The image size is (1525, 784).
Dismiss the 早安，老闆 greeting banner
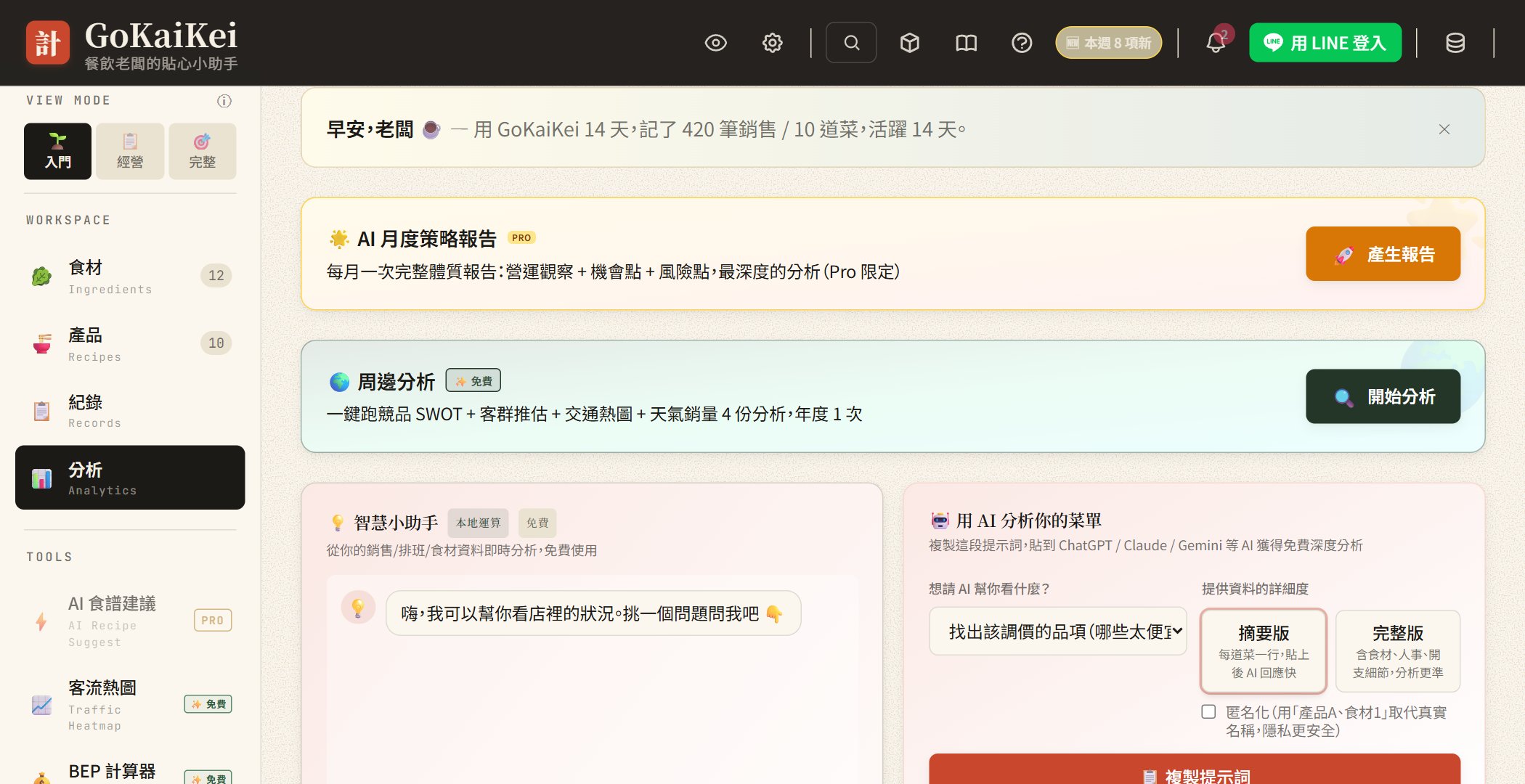point(1444,129)
